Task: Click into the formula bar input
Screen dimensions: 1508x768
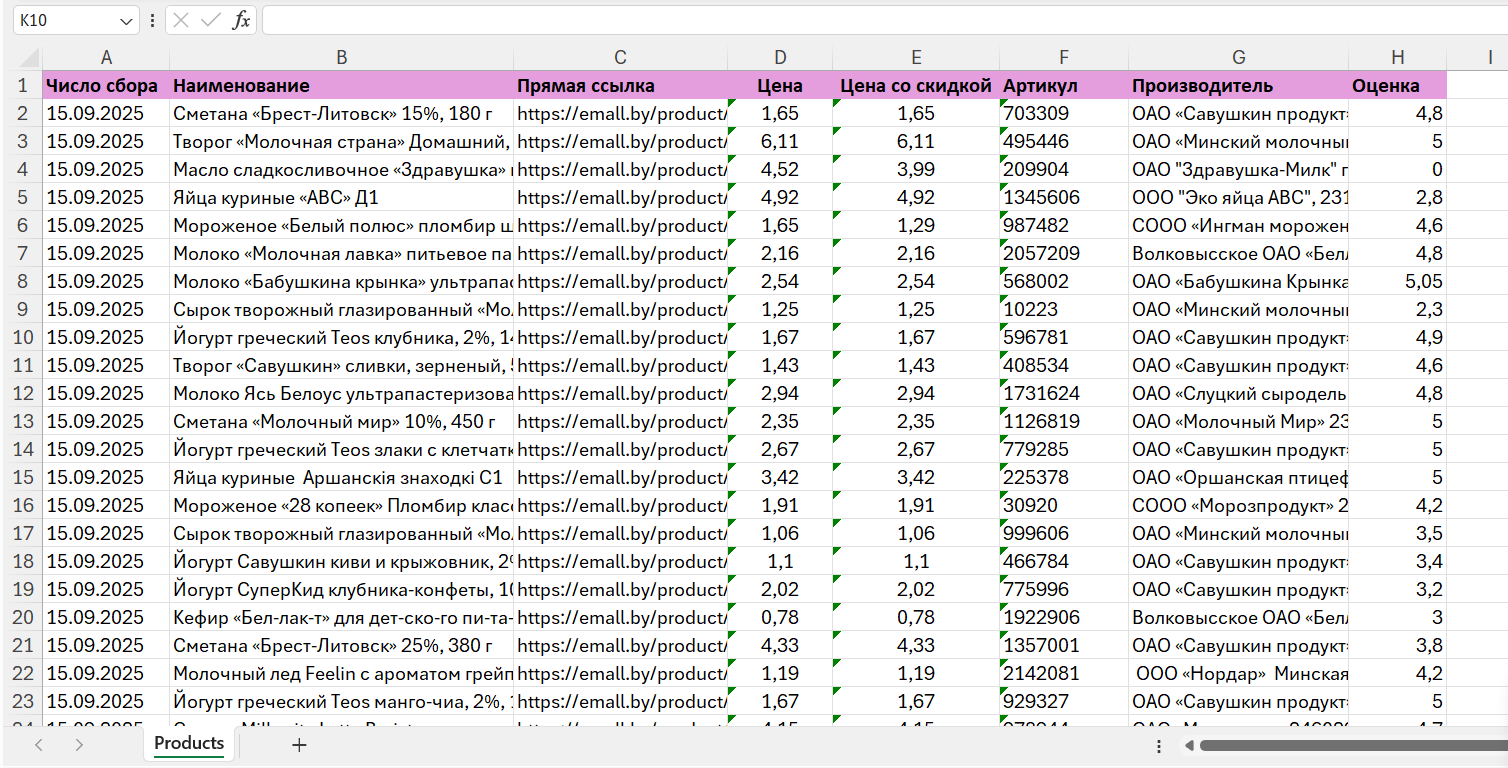Action: pyautogui.click(x=884, y=20)
